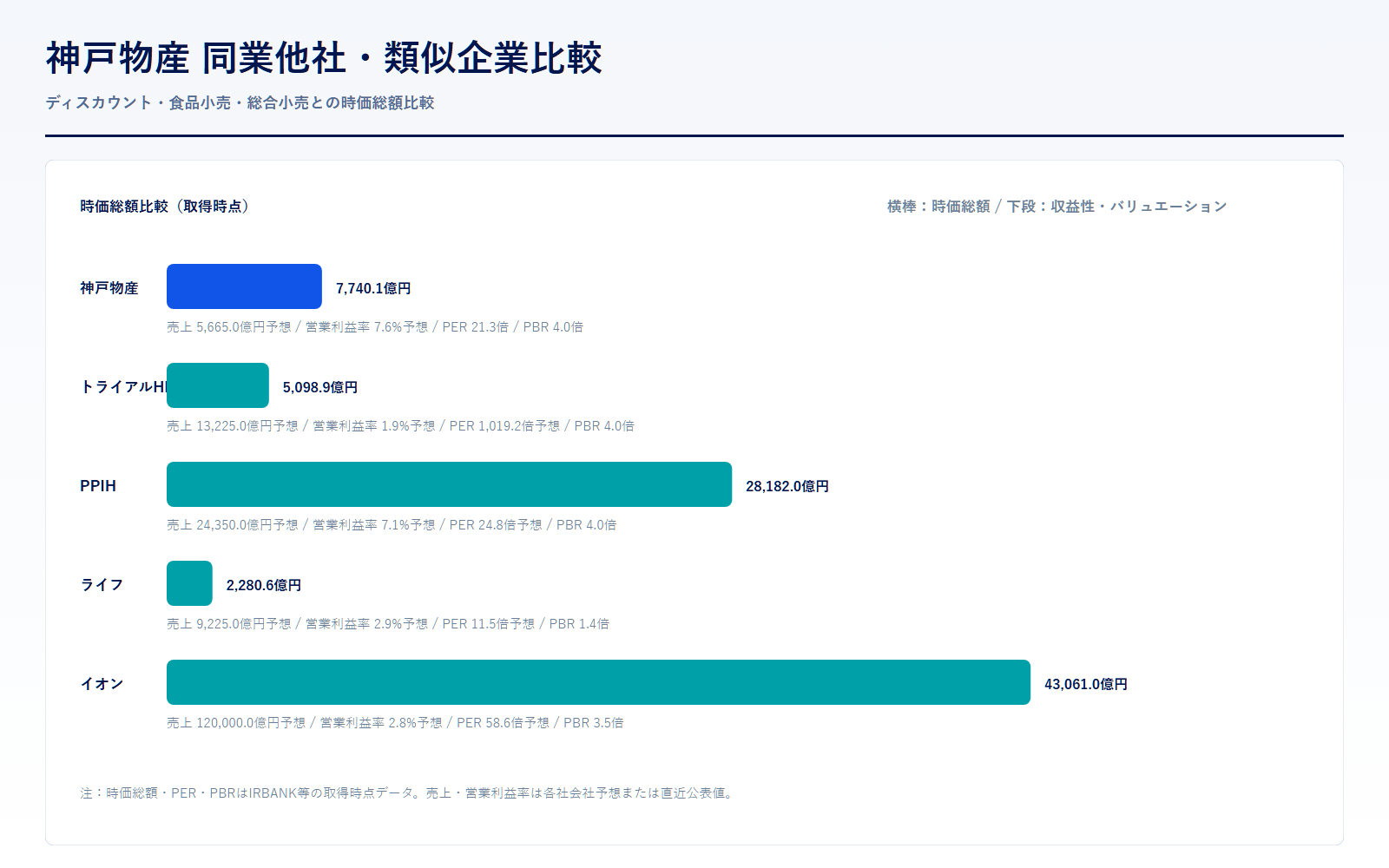This screenshot has height=868, width=1389.
Task: Click the 売上 9,225.0億円予想 detail line
Action: [388, 624]
